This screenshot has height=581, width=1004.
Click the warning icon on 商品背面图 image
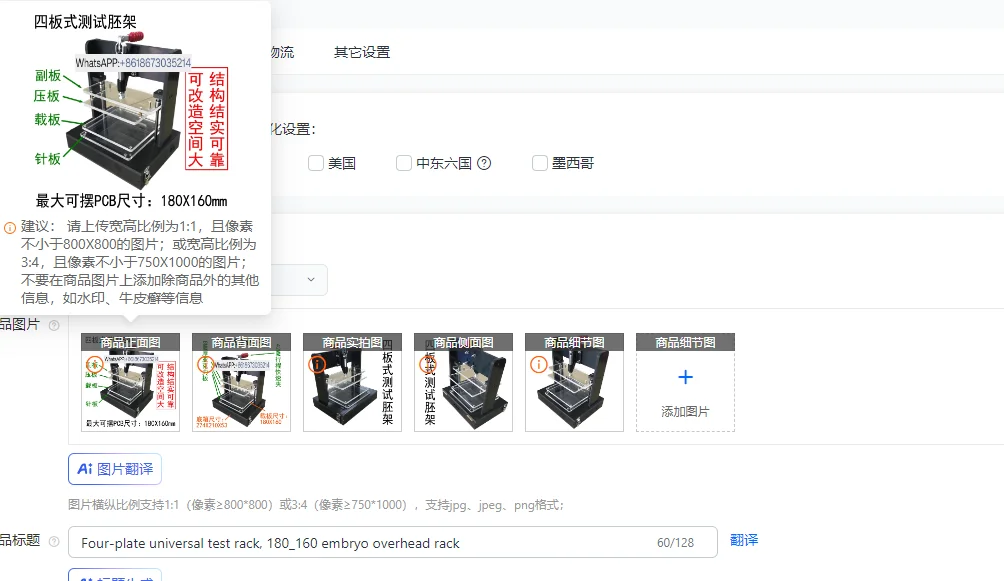coord(206,364)
